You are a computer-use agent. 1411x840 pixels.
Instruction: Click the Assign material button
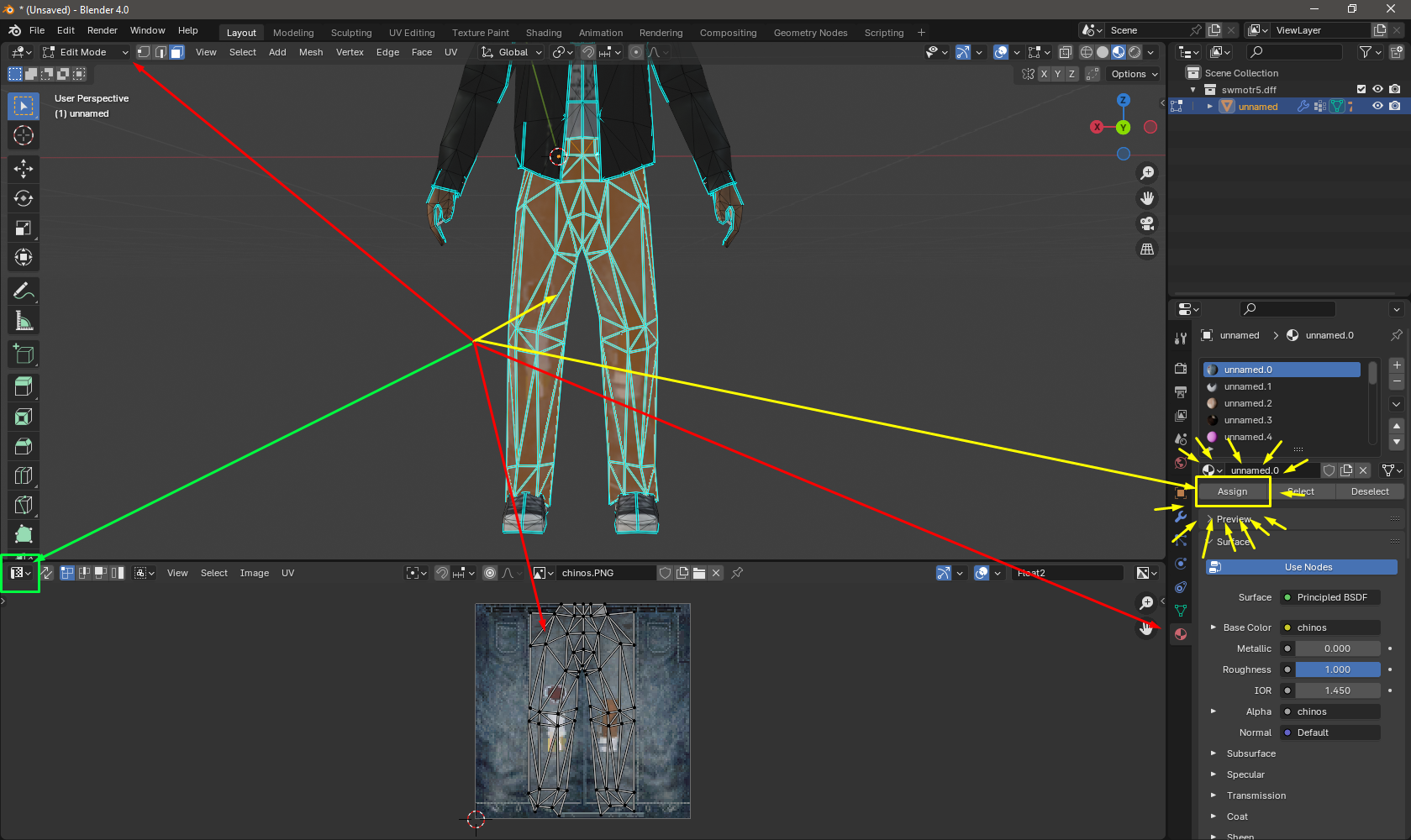1232,491
